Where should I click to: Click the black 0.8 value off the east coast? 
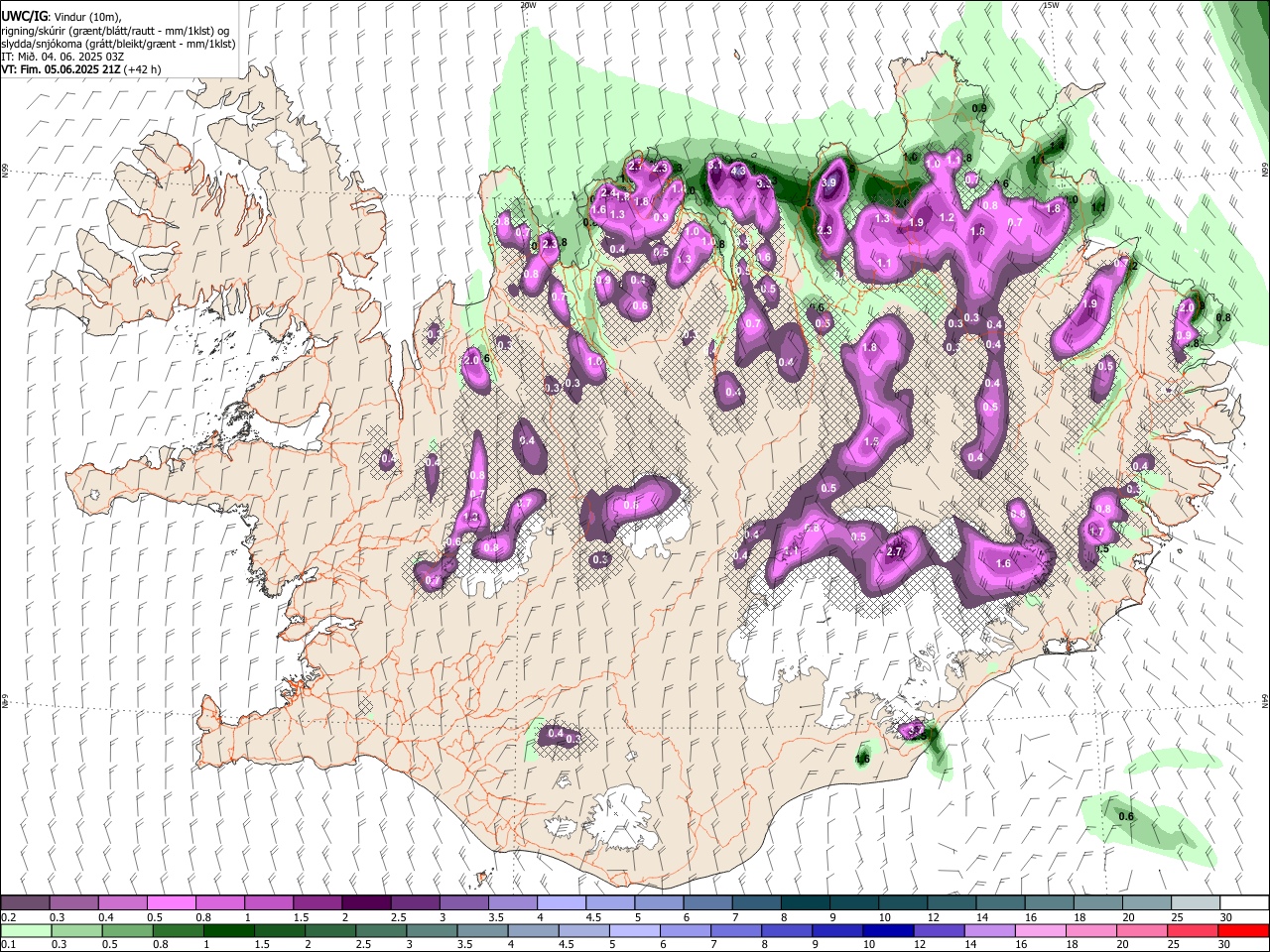[x=1223, y=317]
